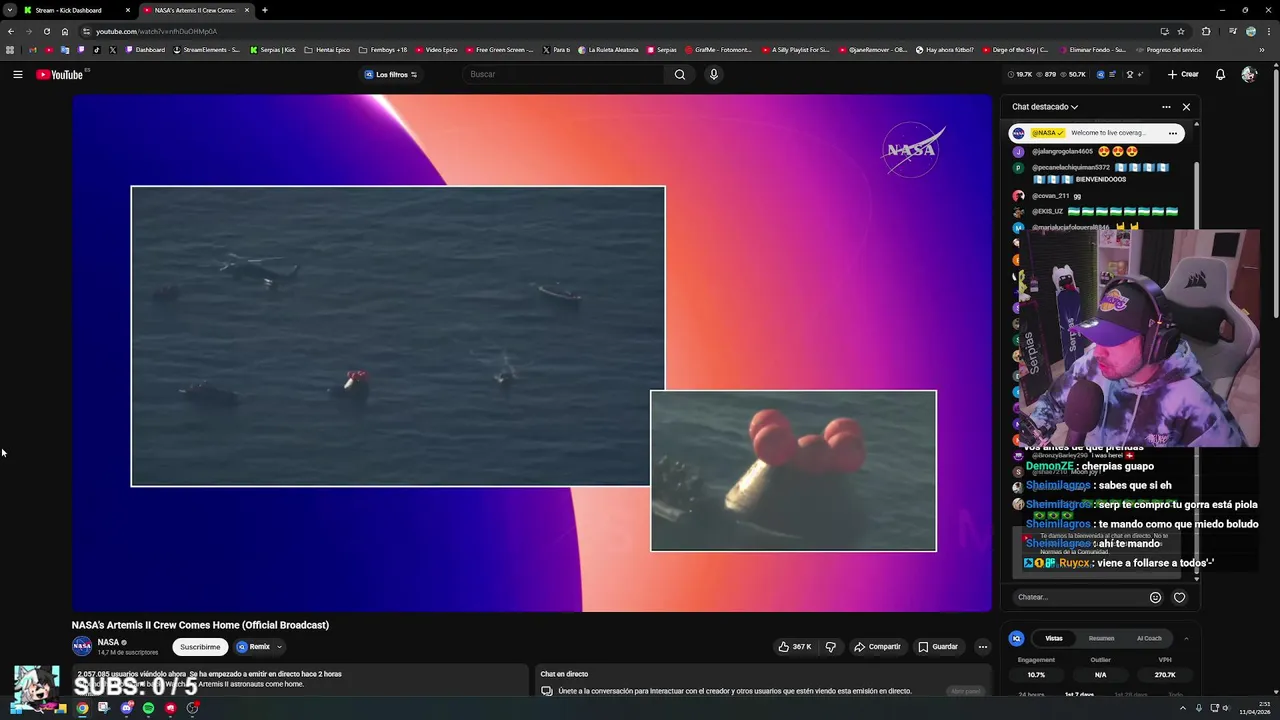Click the main NASA video player

point(532,353)
